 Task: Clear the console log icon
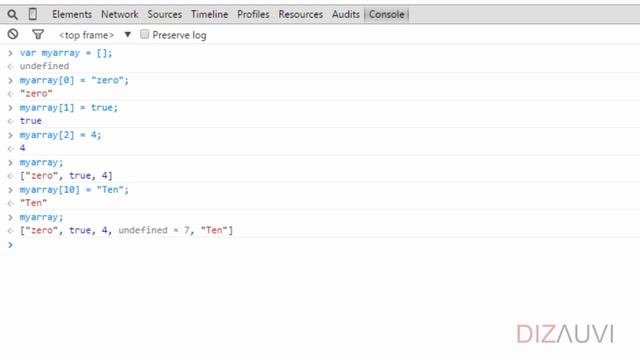(x=13, y=34)
